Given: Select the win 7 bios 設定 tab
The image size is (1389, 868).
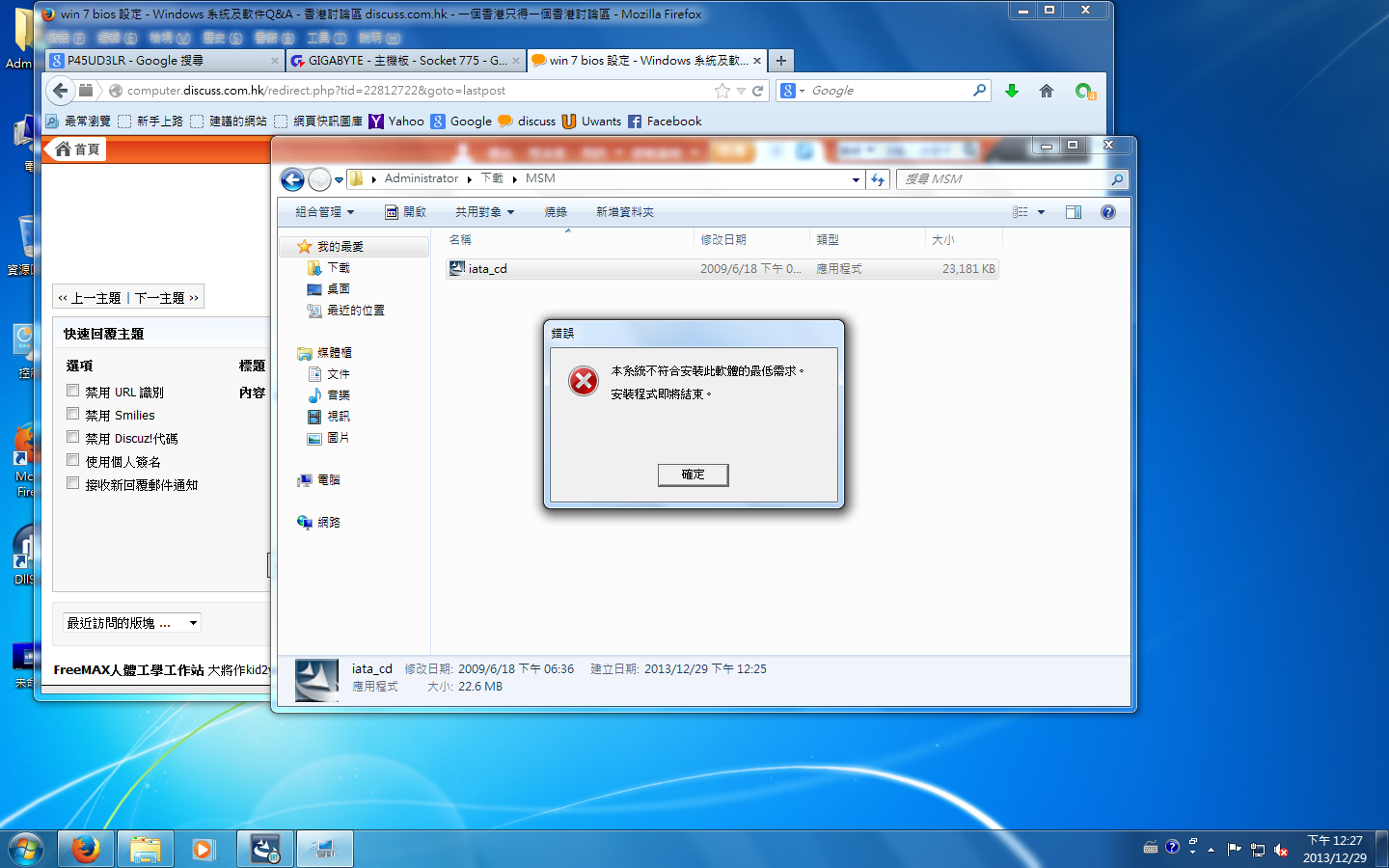Looking at the screenshot, I should click(x=646, y=61).
